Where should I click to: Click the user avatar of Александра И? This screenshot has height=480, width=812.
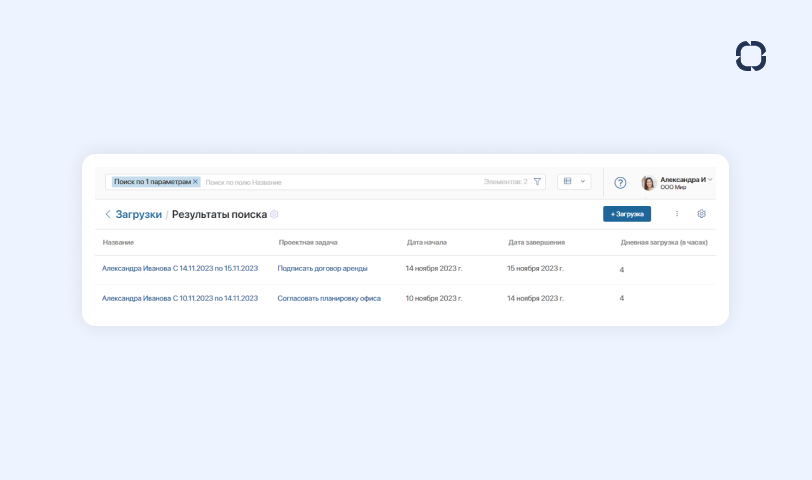pyautogui.click(x=648, y=183)
